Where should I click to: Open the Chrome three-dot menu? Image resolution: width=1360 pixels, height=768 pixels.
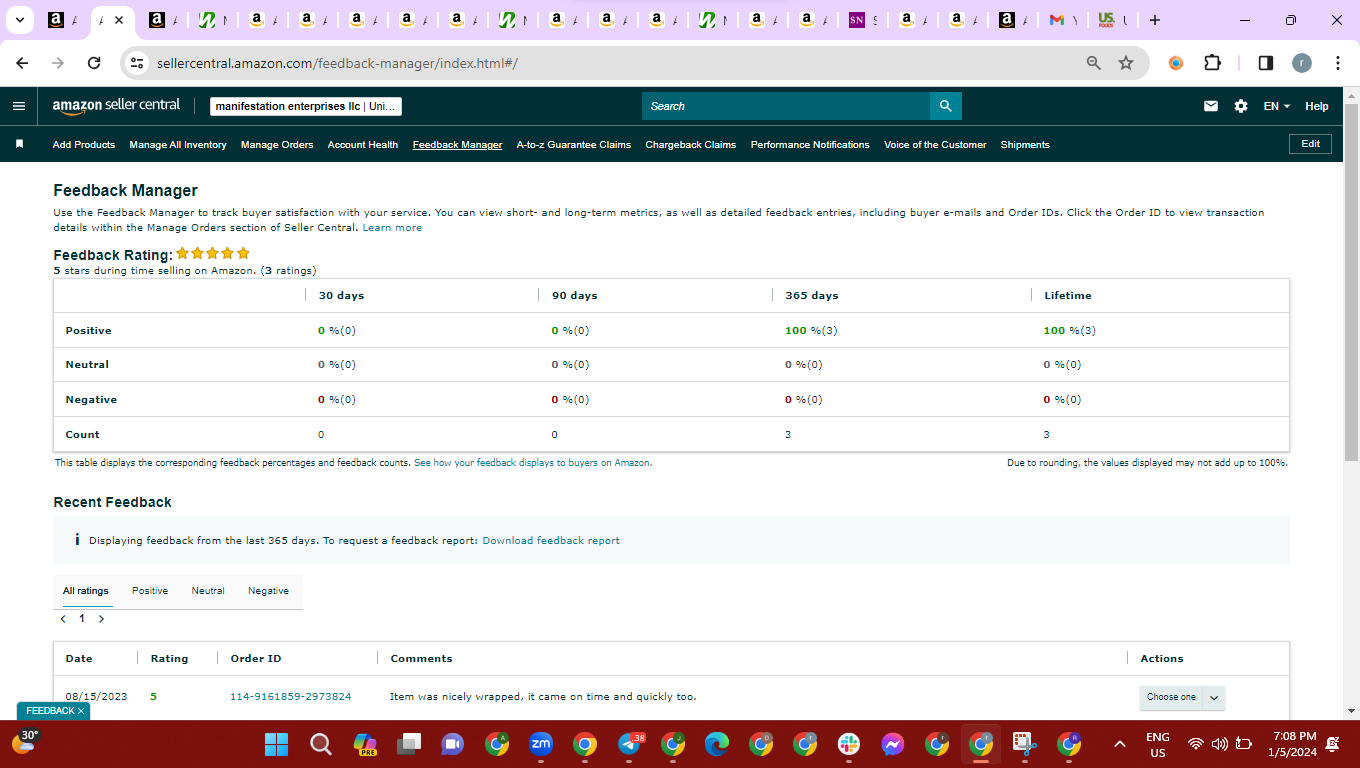[x=1337, y=63]
